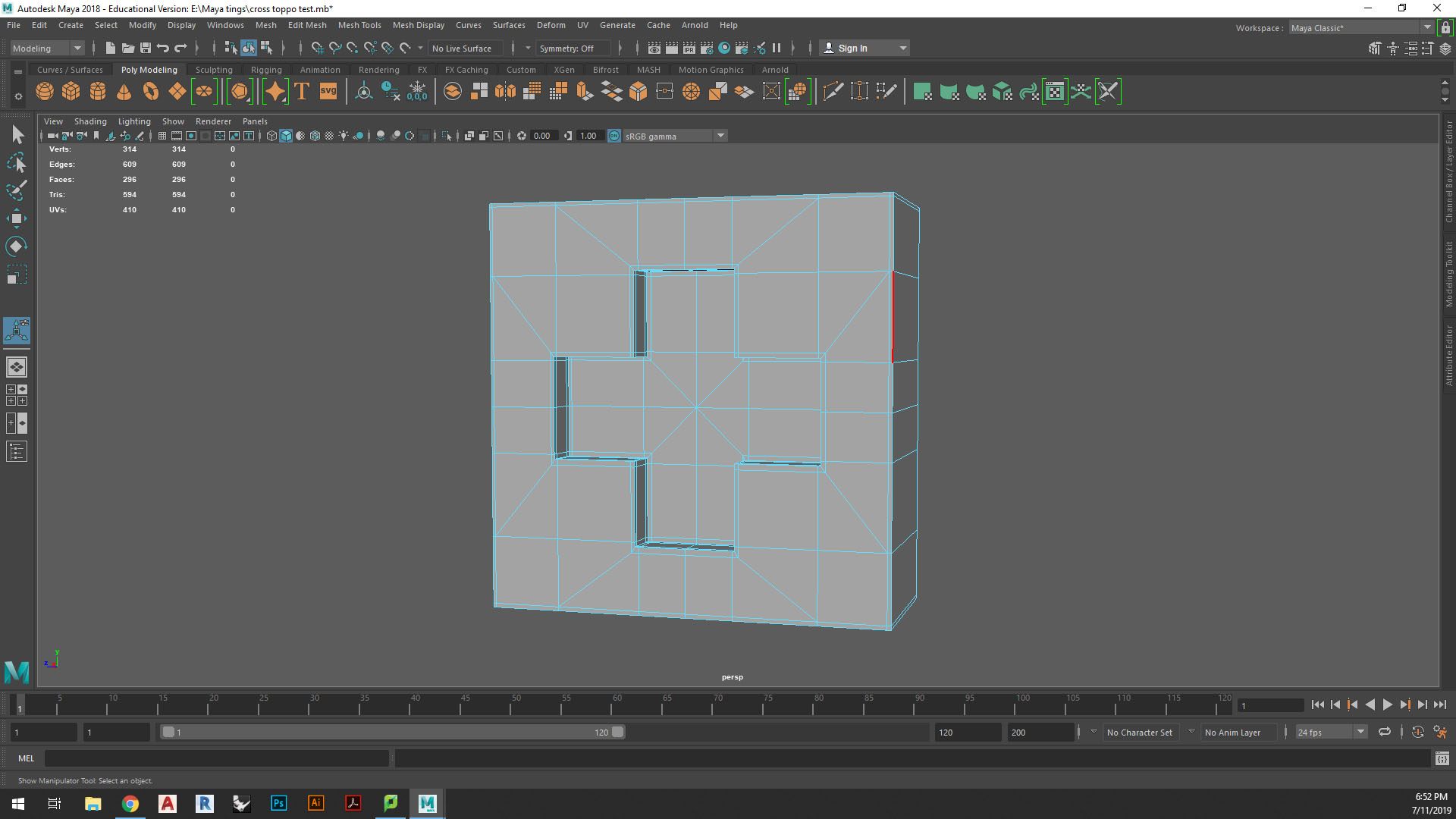The image size is (1456, 819).
Task: Open the Modeling menu set dropdown
Action: (47, 48)
